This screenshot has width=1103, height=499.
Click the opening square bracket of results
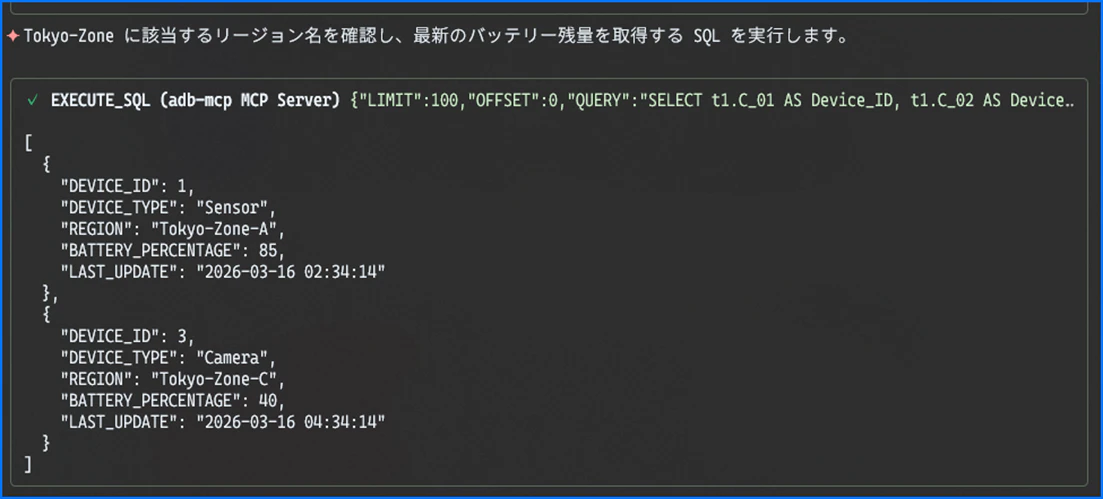pyautogui.click(x=28, y=144)
